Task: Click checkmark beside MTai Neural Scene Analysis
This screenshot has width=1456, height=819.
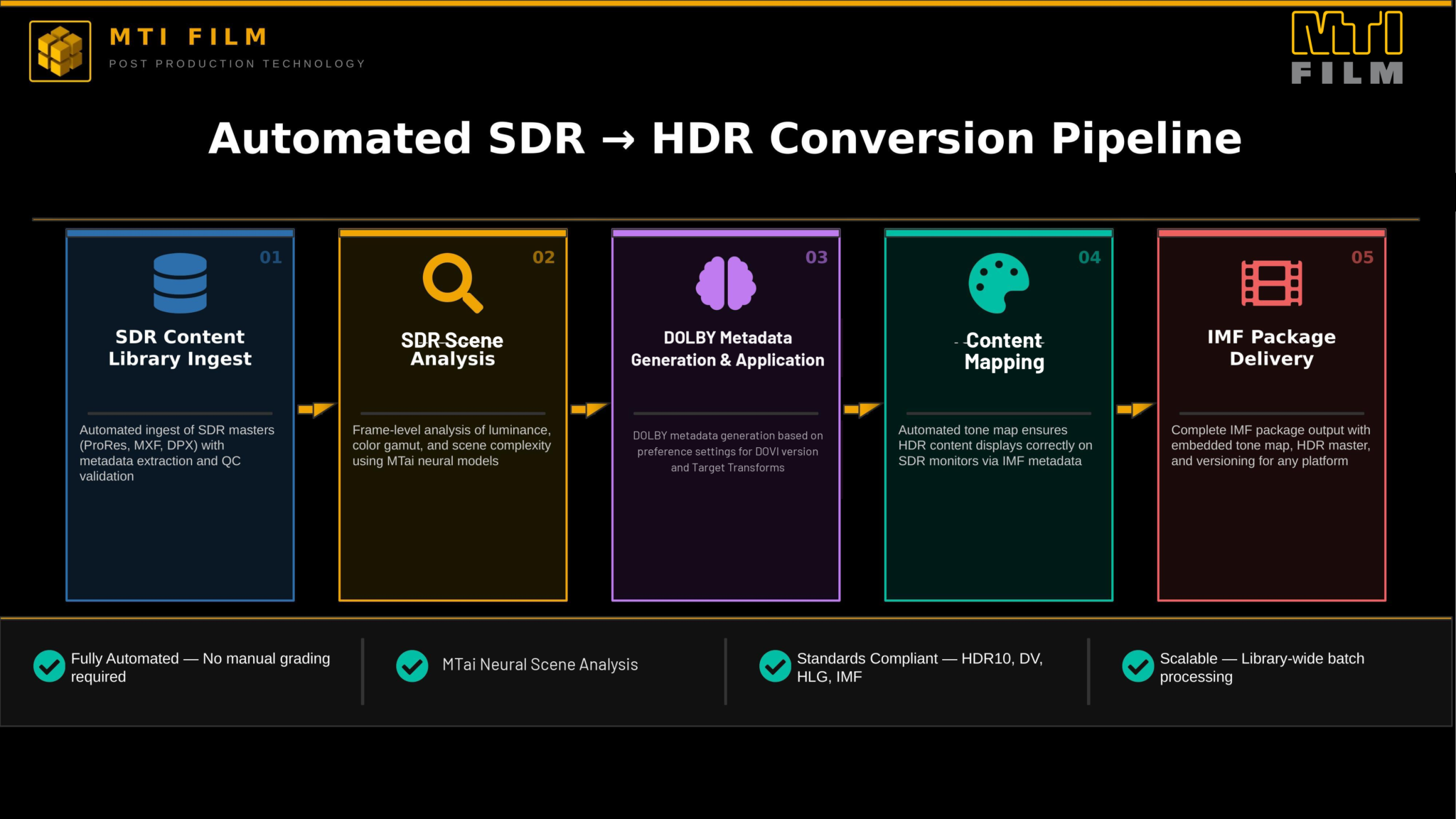Action: [412, 666]
